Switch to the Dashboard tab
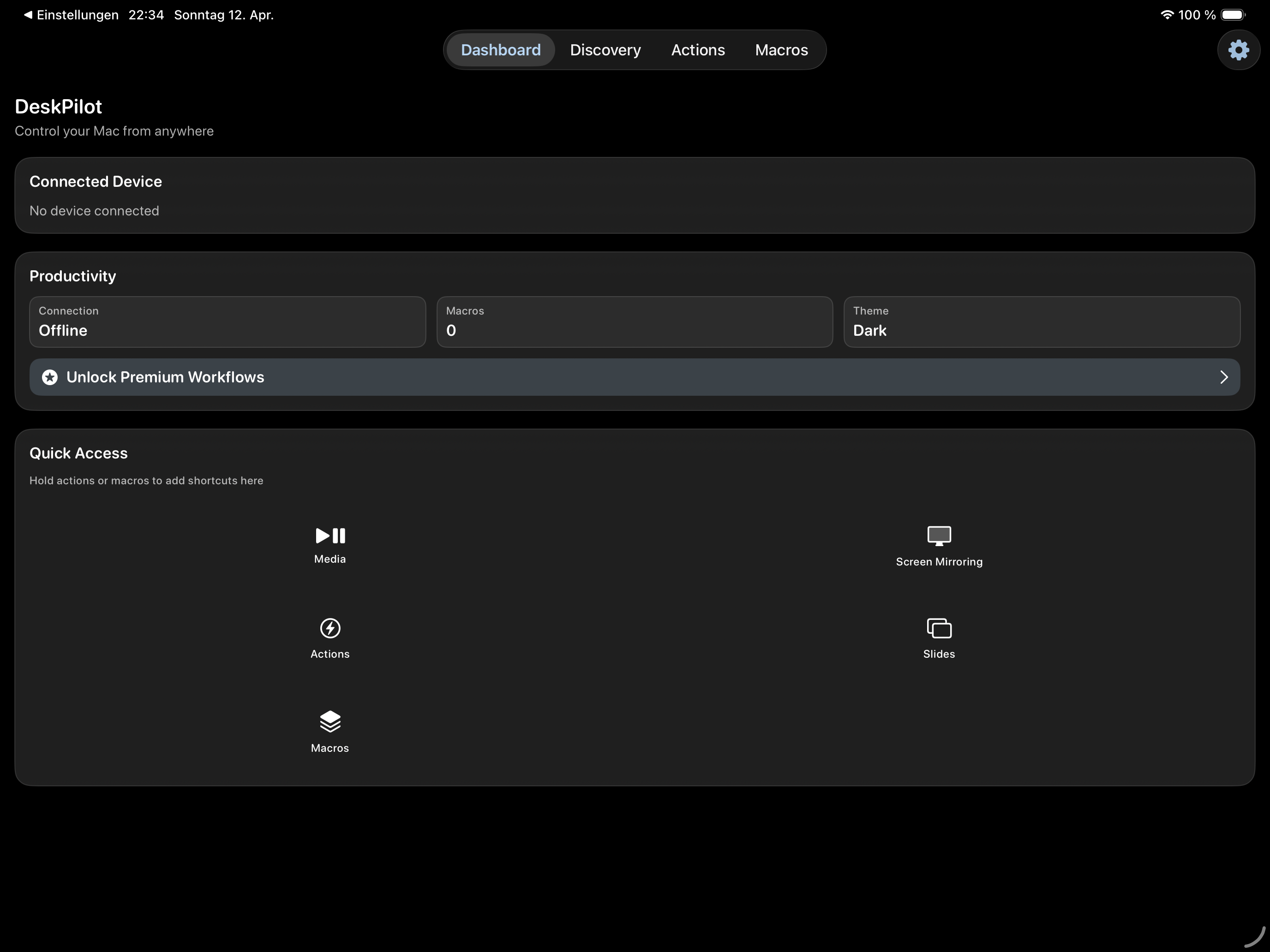 coord(501,50)
